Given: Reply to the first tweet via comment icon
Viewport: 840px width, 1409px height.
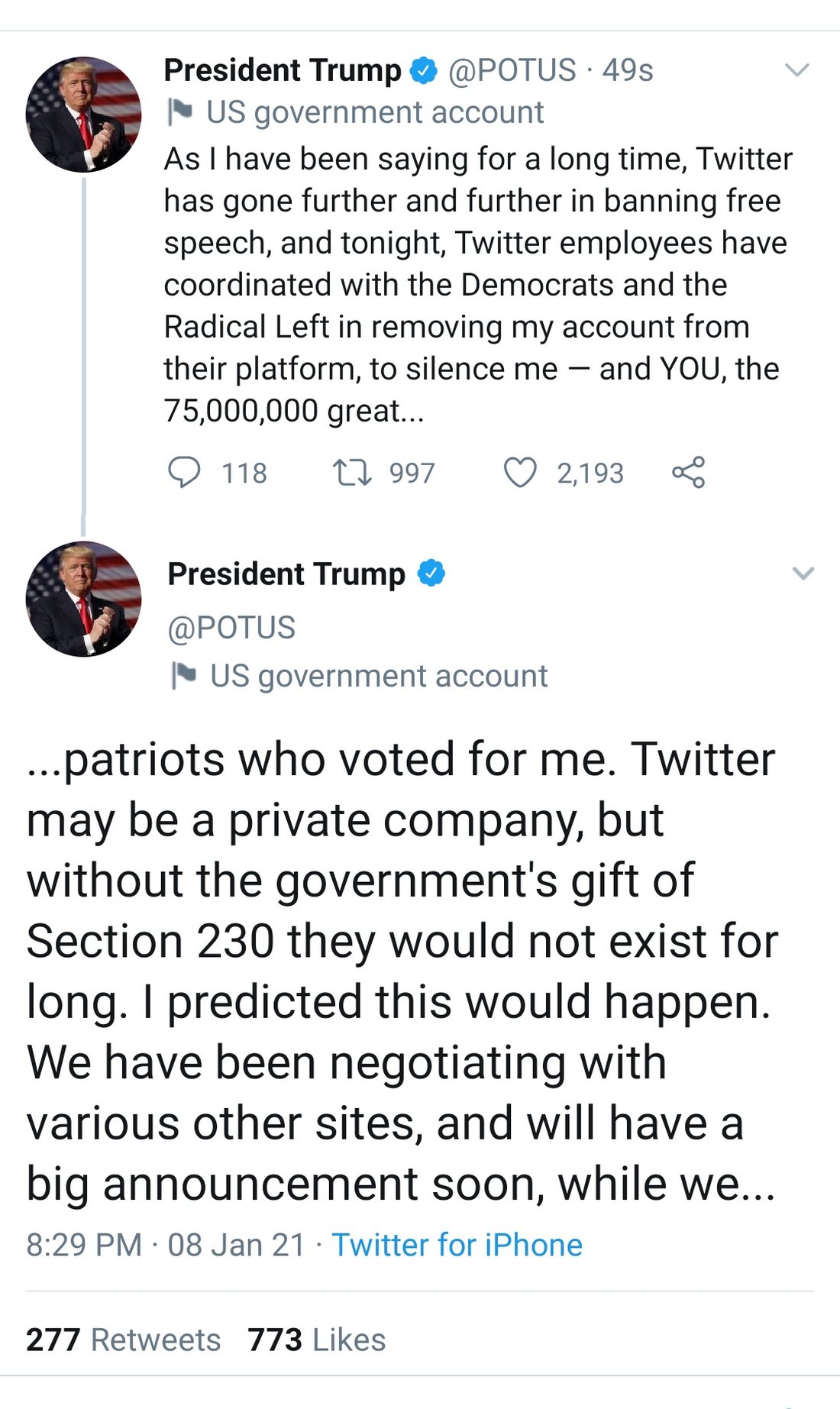Looking at the screenshot, I should pos(184,473).
